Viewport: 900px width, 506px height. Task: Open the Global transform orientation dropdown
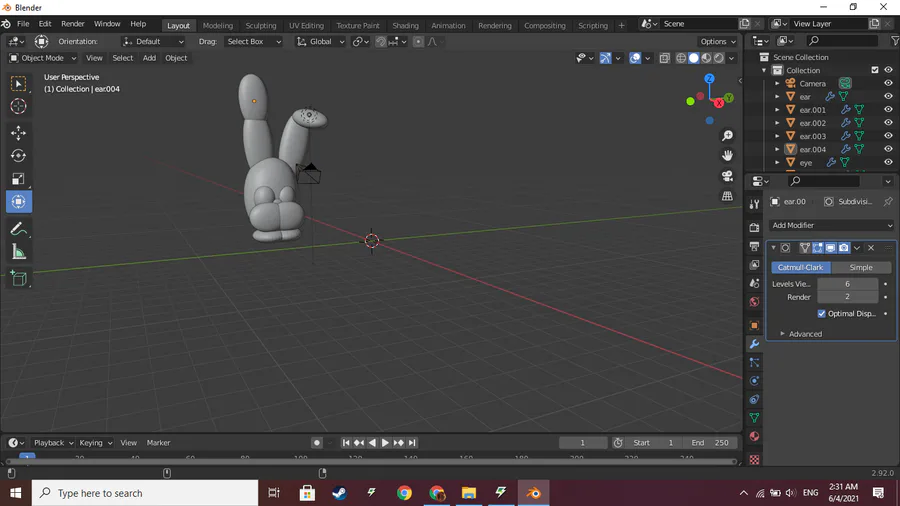click(x=320, y=41)
